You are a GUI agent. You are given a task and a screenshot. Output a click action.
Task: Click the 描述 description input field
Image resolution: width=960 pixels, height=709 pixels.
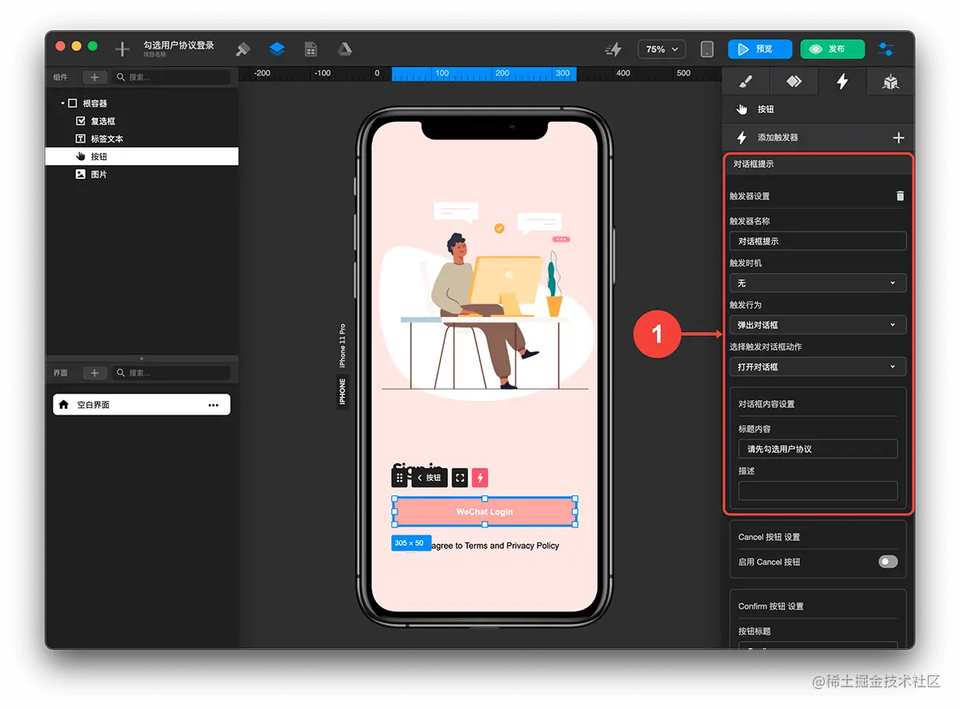point(817,490)
